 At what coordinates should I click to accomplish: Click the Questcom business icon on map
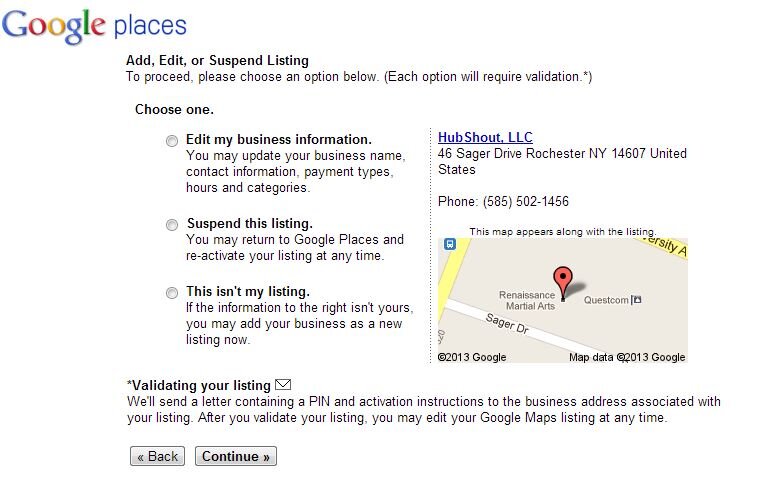pyautogui.click(x=637, y=299)
